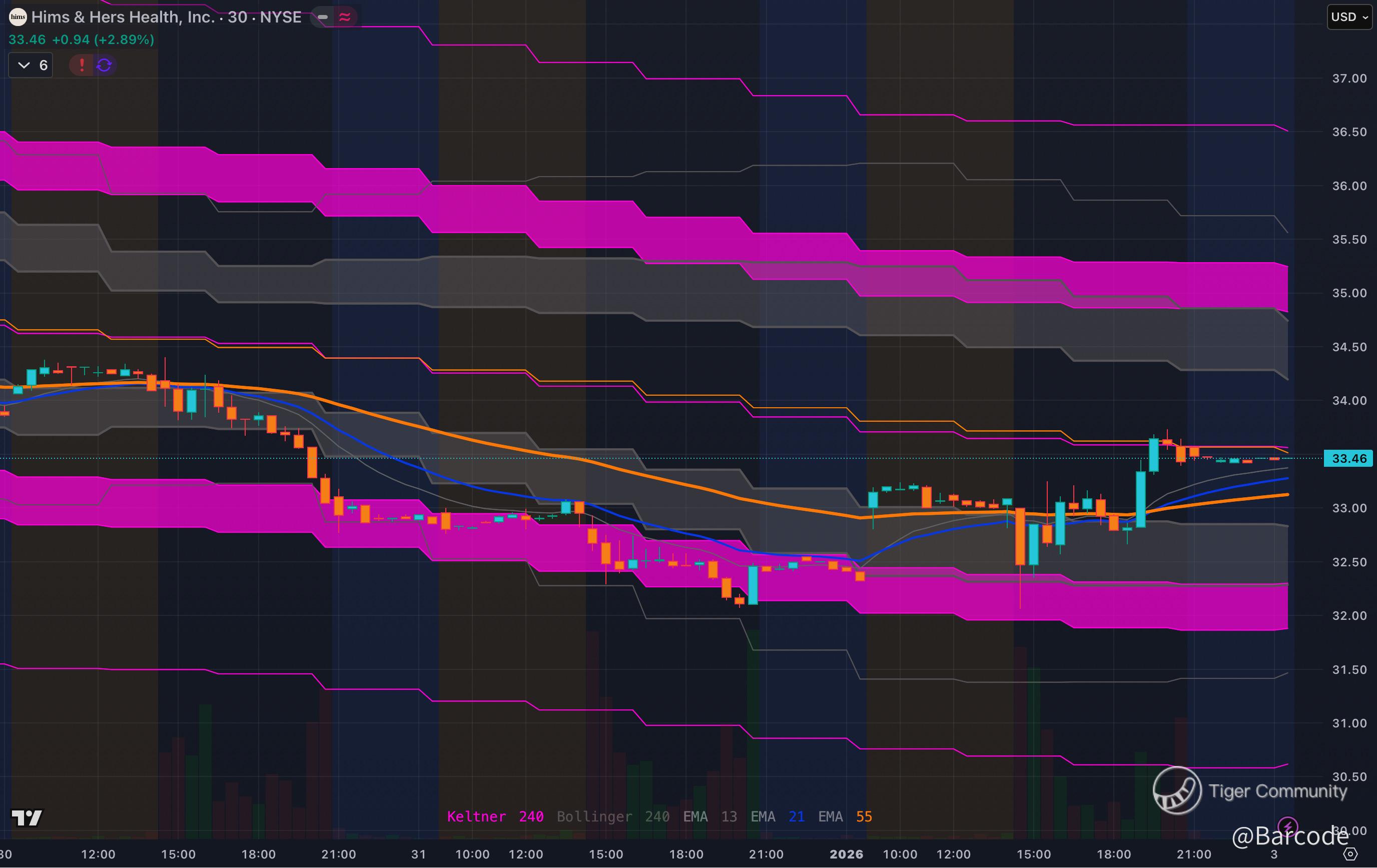
Task: Open chart settings hexagon gear icon
Action: pyautogui.click(x=1350, y=854)
